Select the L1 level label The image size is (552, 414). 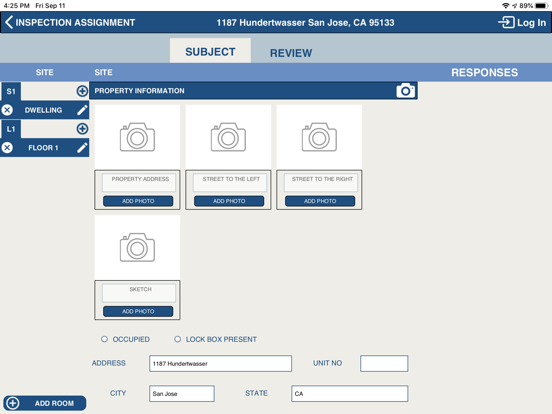(11, 129)
